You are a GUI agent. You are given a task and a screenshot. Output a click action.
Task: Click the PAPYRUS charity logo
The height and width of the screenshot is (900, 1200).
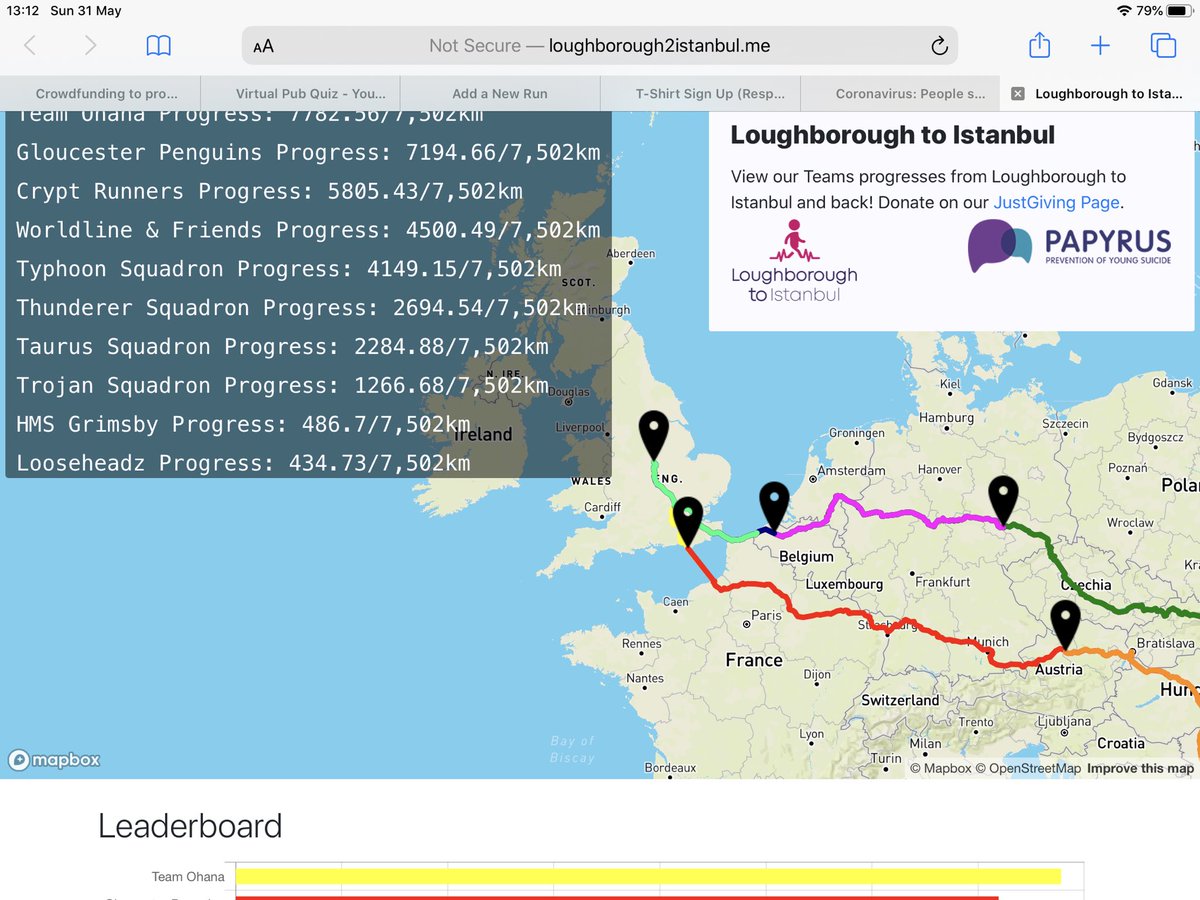coord(1069,246)
